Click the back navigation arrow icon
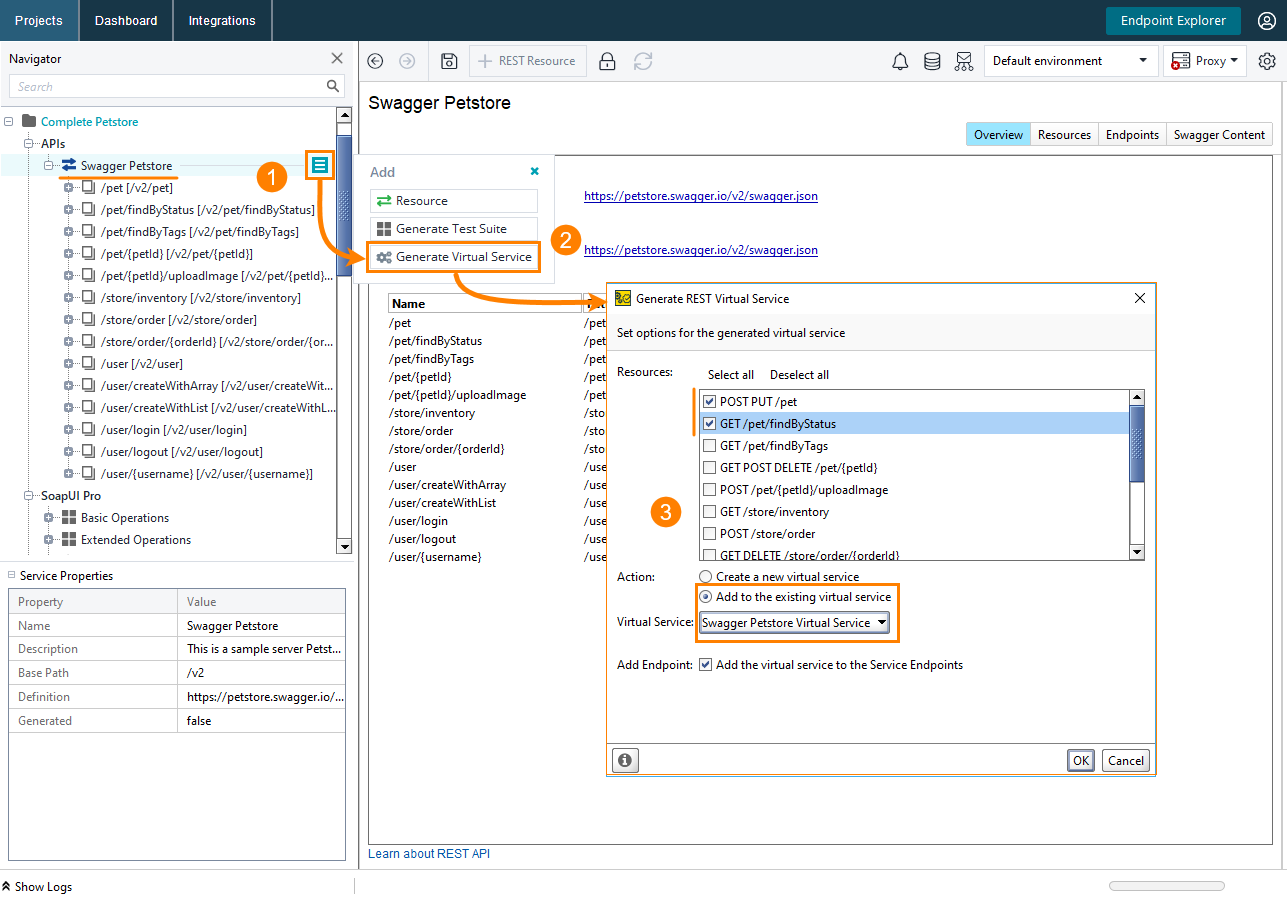Screen dimensions: 1287x897 coord(375,61)
